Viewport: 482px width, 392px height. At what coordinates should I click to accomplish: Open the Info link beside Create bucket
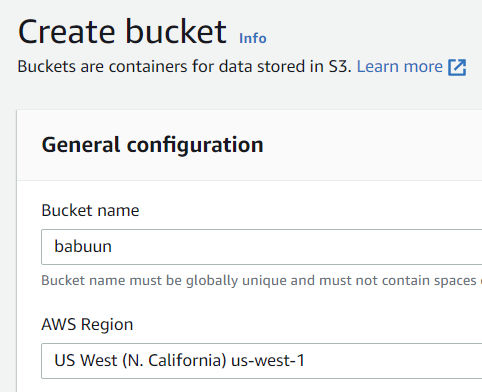pos(253,38)
